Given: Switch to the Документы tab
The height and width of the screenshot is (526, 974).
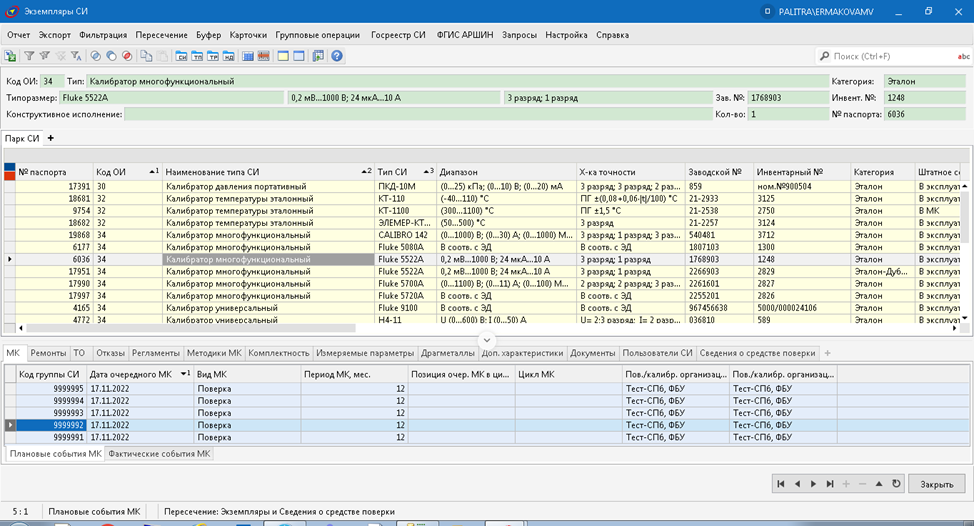Looking at the screenshot, I should 593,353.
